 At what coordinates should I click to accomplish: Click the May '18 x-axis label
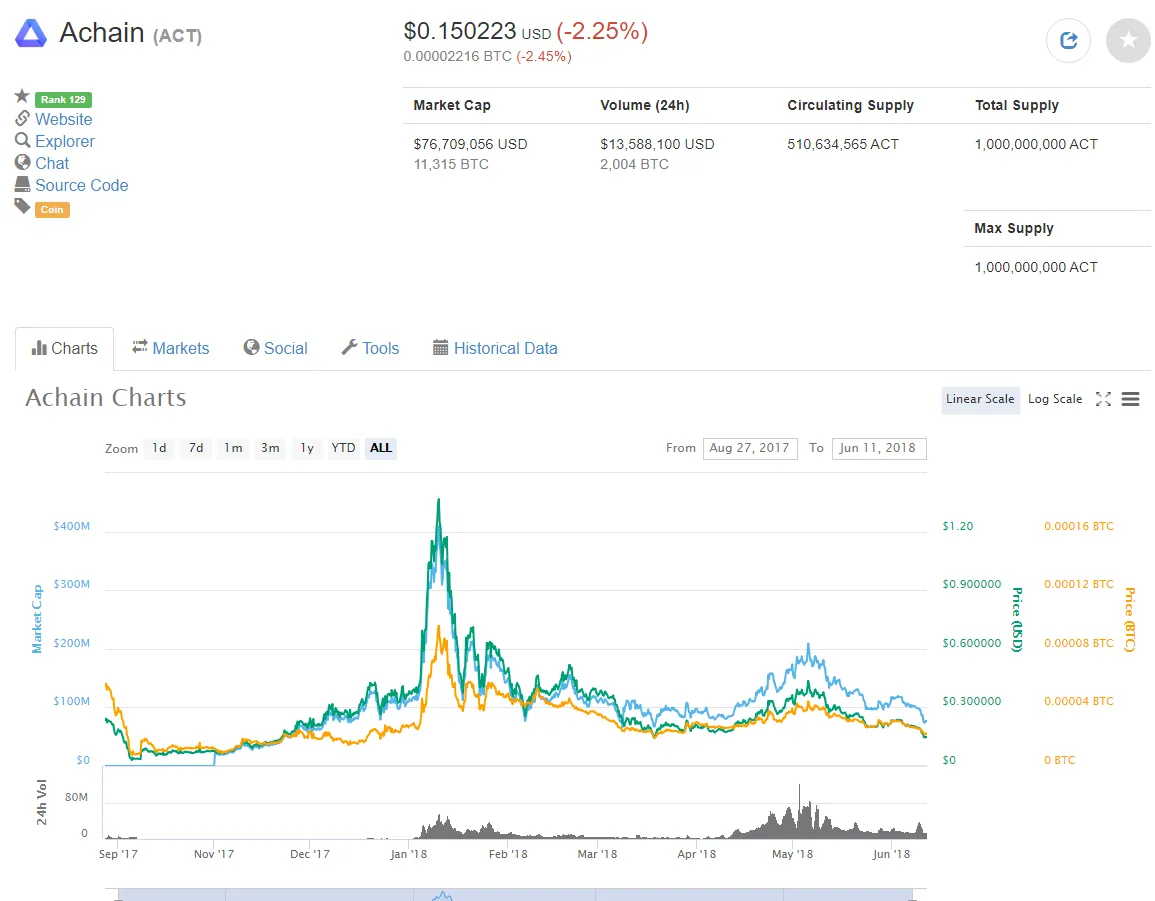click(x=793, y=854)
